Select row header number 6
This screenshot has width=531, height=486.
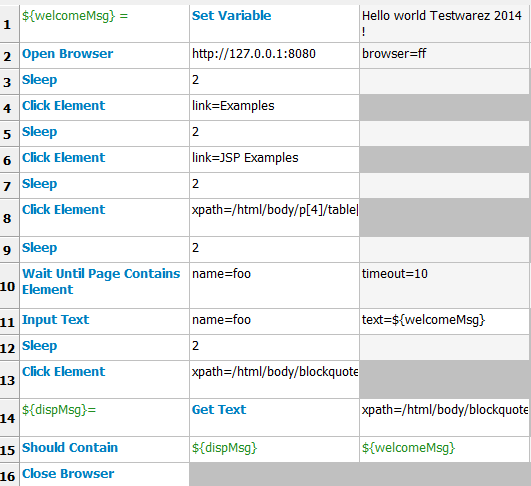tap(9, 160)
